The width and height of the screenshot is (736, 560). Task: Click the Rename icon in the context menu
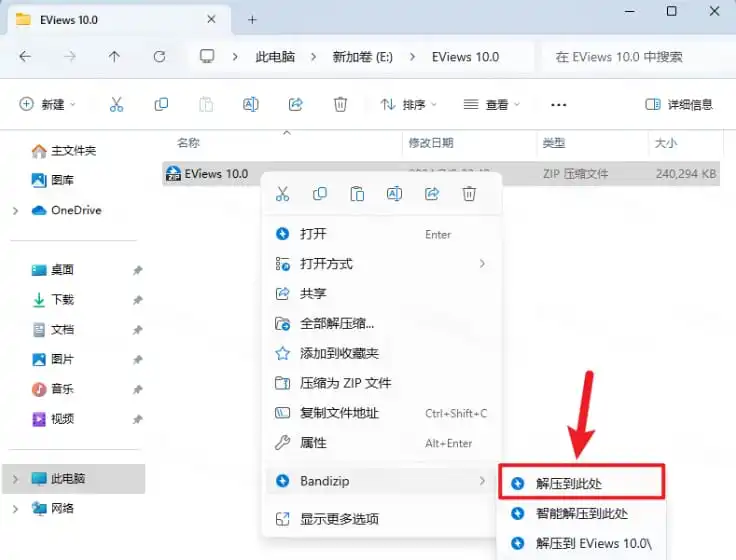pos(394,194)
